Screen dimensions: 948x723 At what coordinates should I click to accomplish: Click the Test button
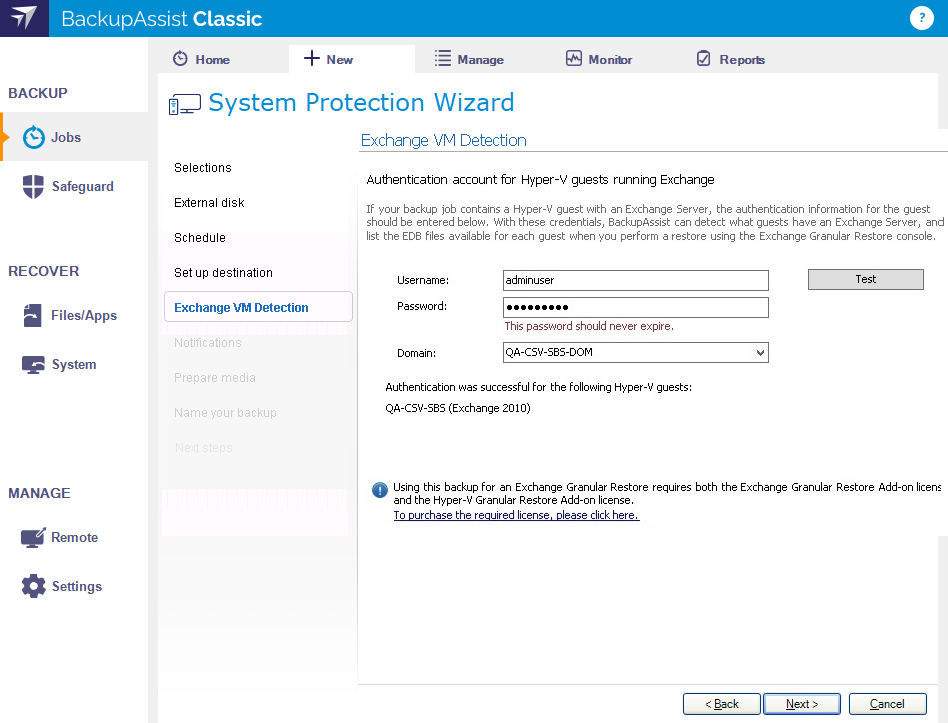point(866,279)
